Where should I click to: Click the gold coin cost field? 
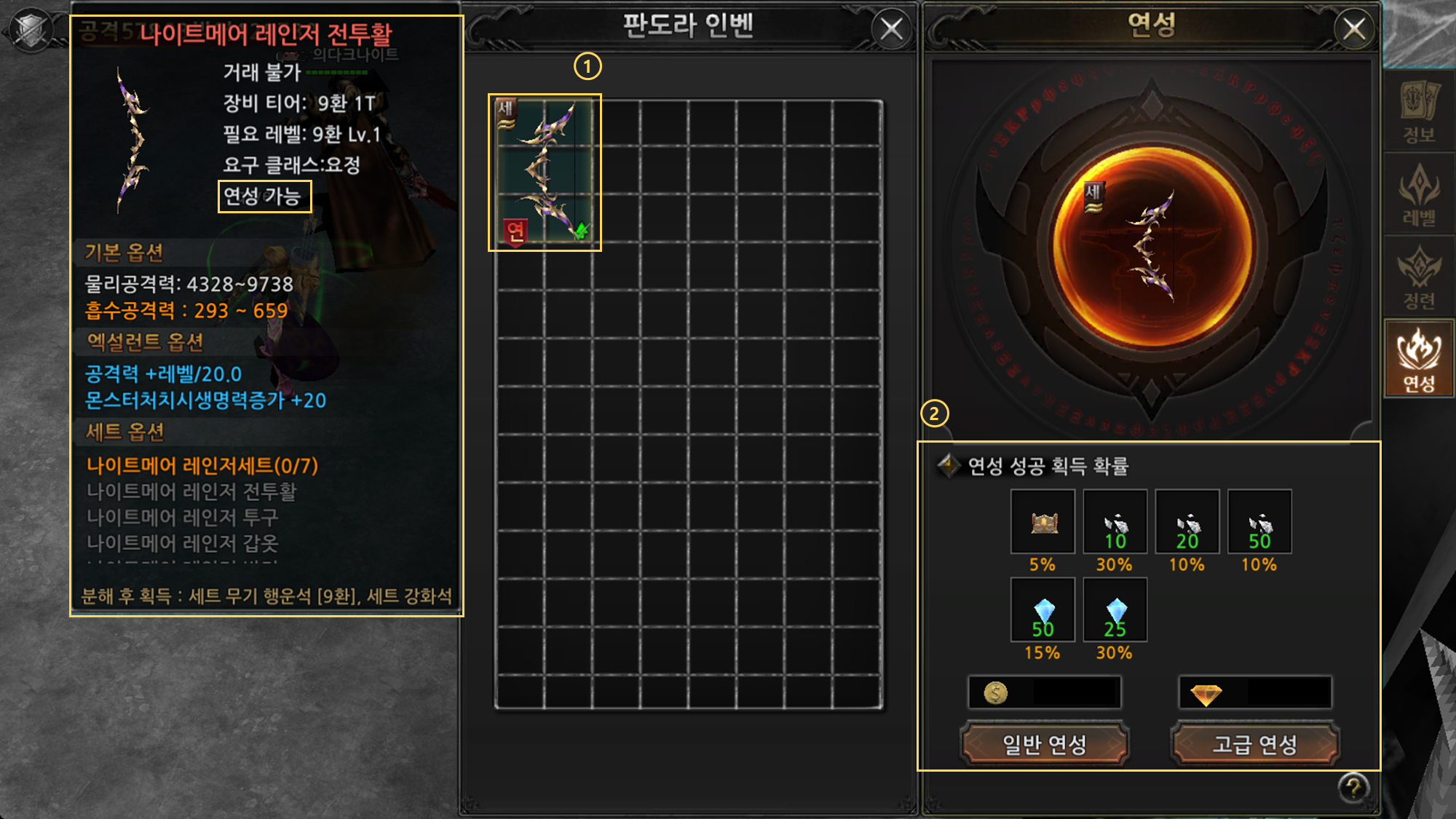pos(1045,692)
